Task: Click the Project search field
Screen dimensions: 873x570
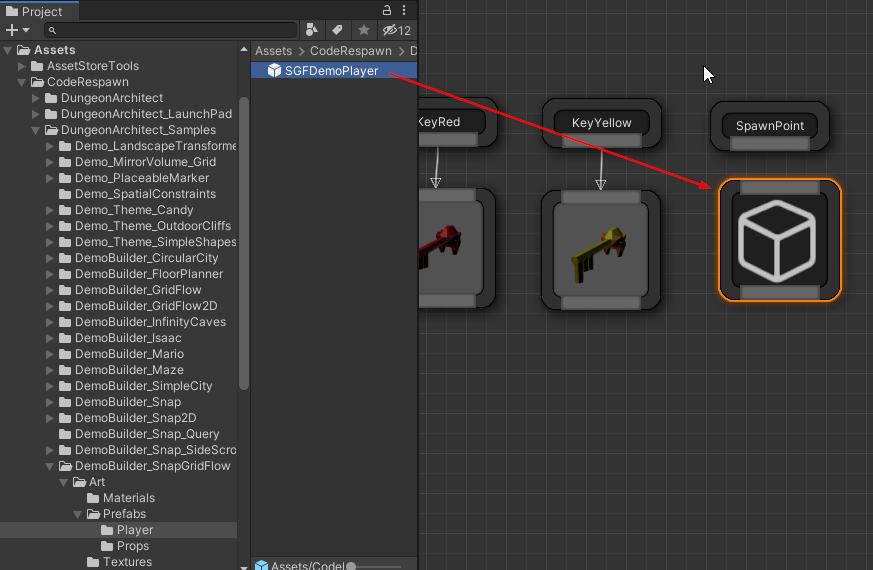Action: click(x=170, y=30)
